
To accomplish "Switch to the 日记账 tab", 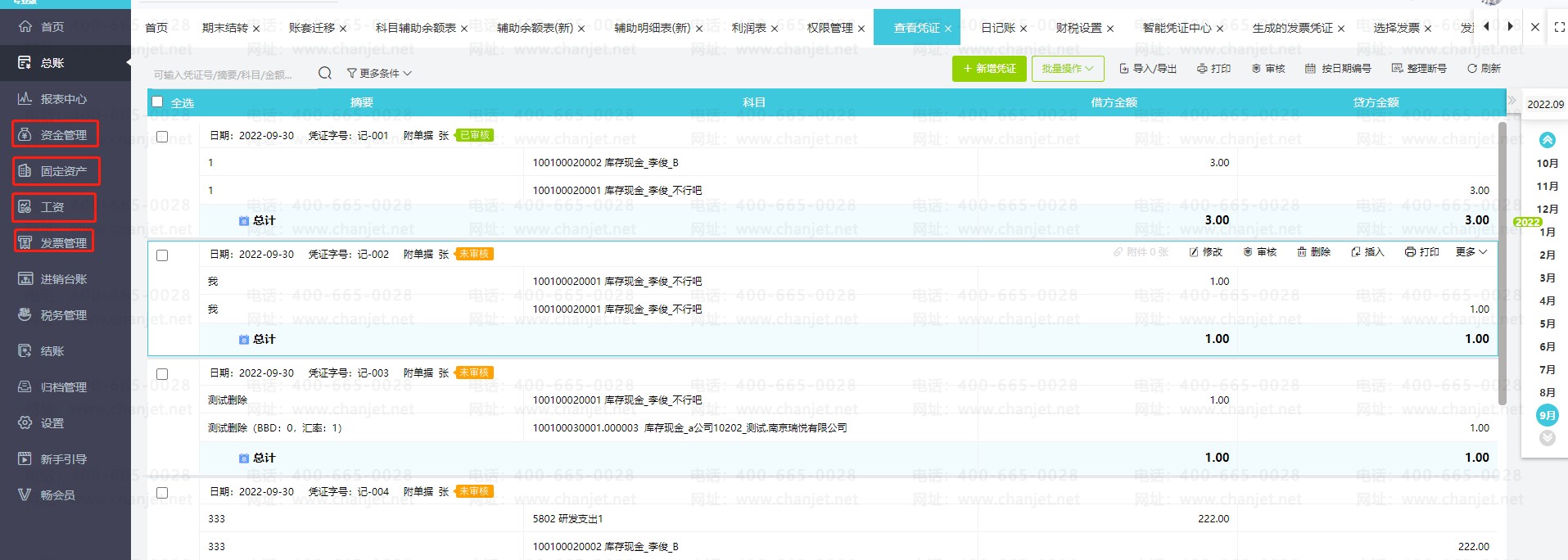I will coord(997,28).
